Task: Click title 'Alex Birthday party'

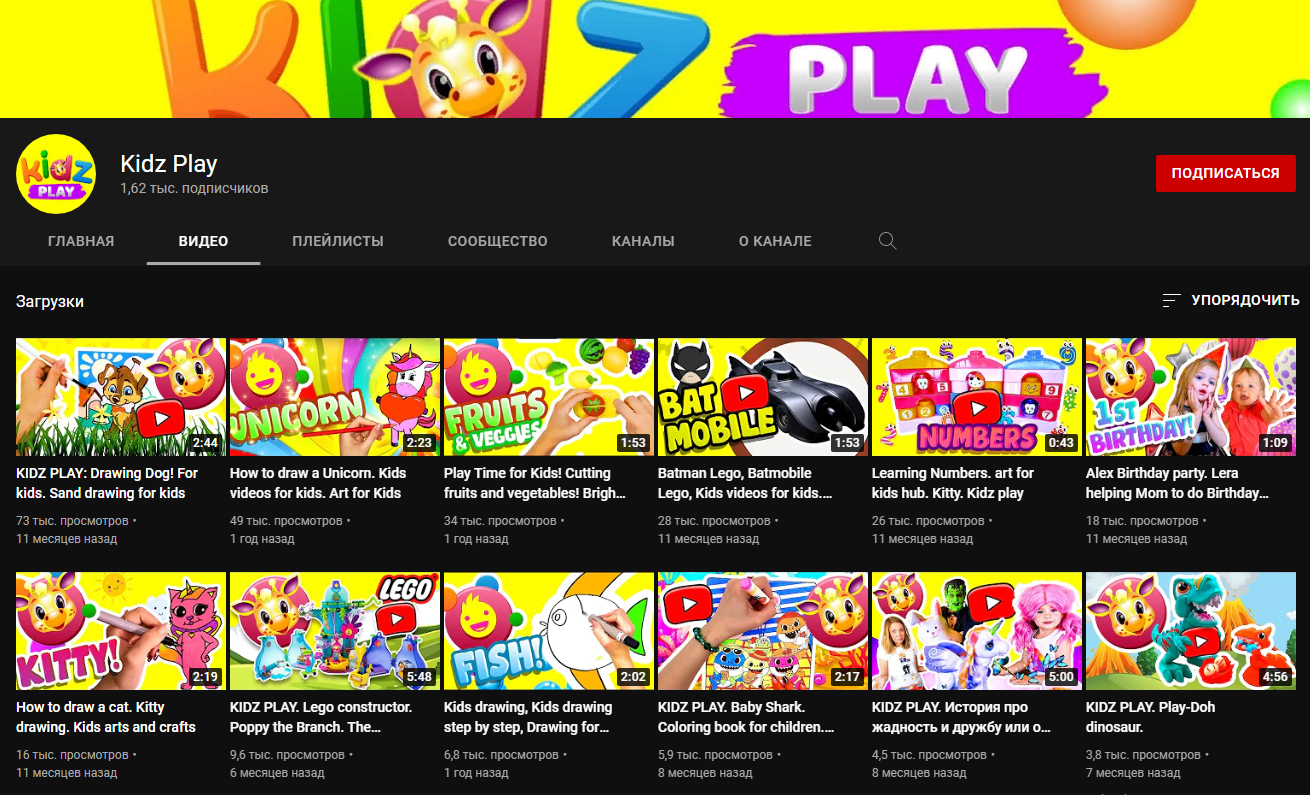Action: pos(1177,483)
